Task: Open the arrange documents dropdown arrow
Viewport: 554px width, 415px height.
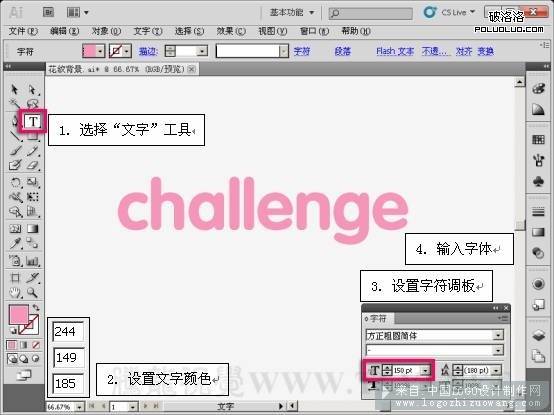Action: tap(86, 13)
